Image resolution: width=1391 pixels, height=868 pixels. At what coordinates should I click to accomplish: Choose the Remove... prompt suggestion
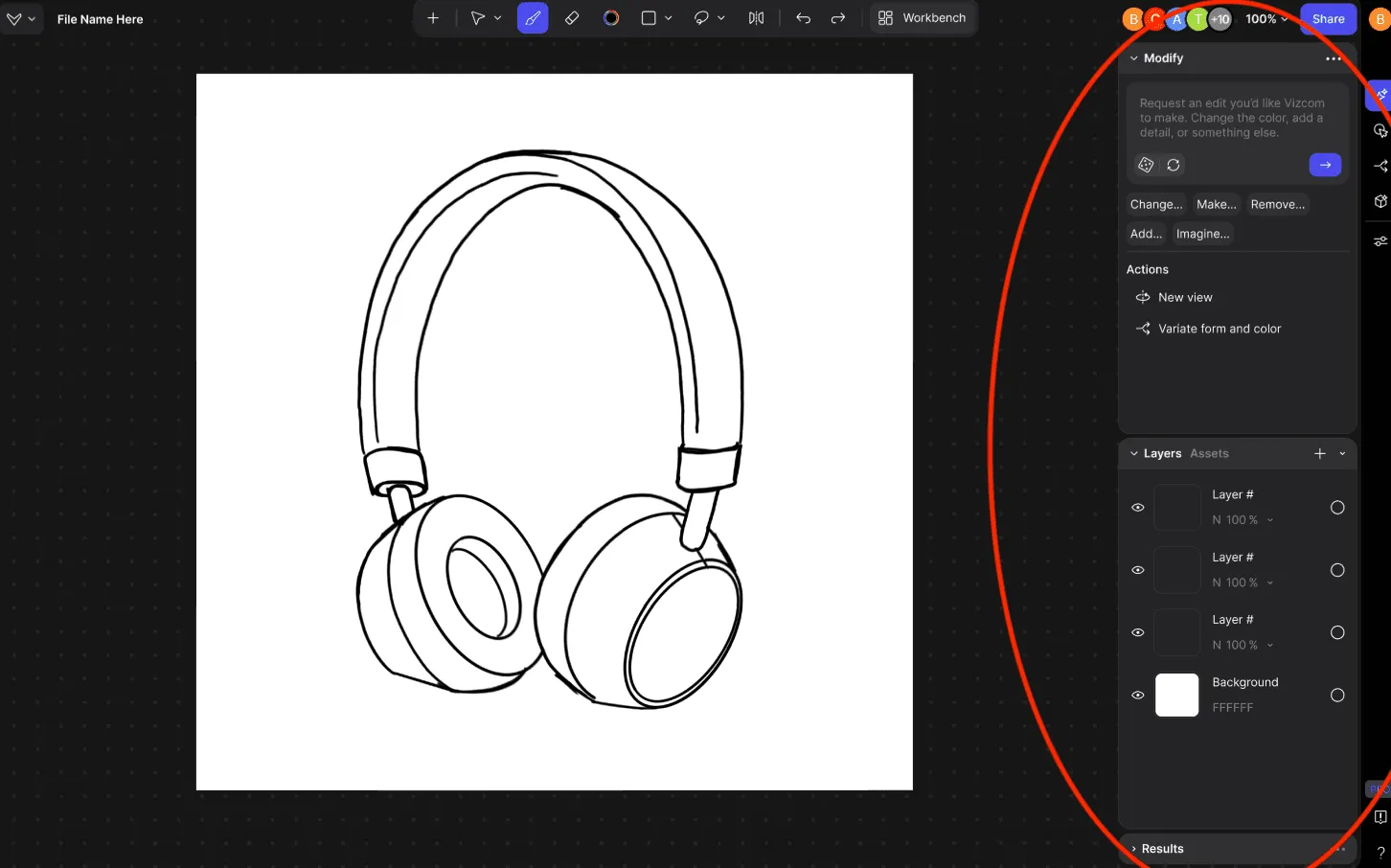(1278, 204)
